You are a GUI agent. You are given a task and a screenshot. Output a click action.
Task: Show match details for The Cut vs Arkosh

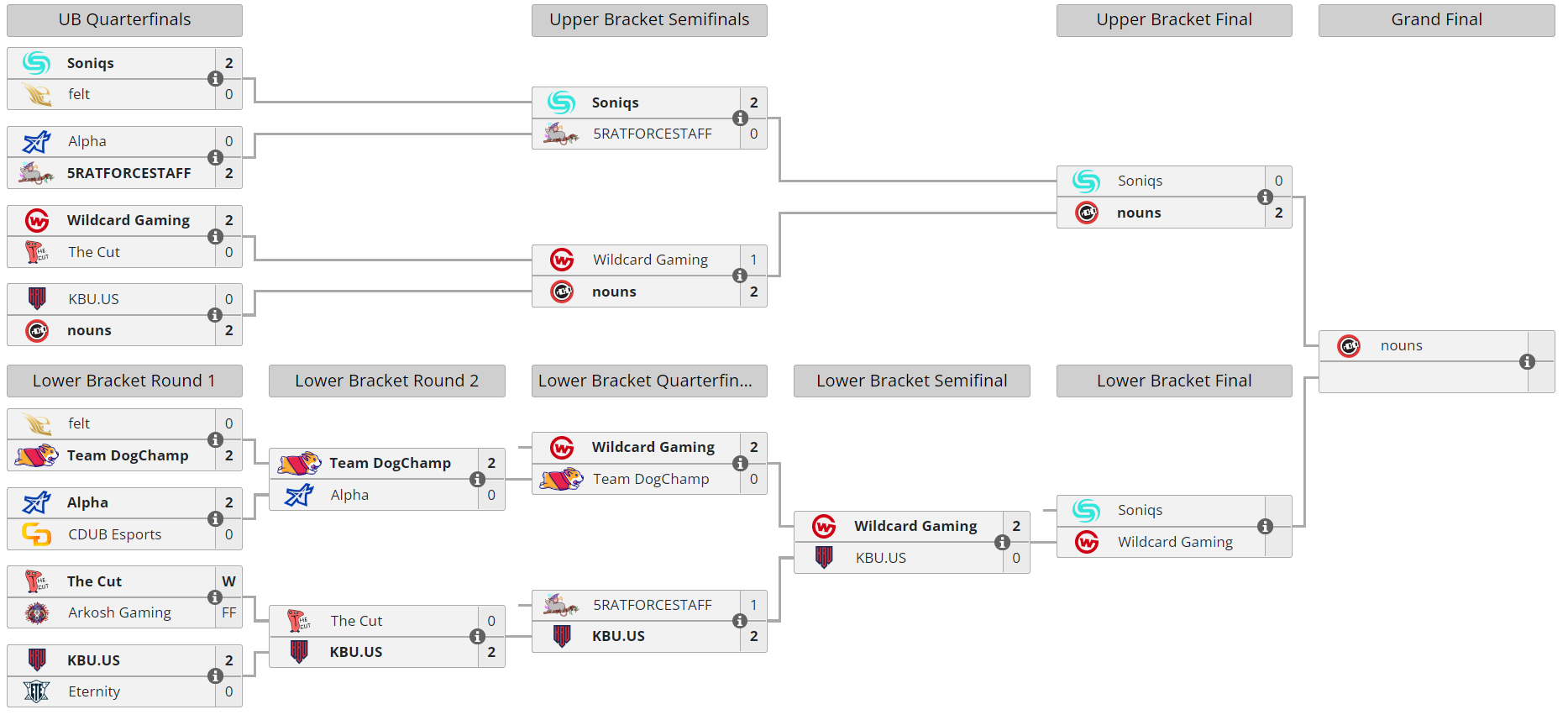tap(215, 597)
